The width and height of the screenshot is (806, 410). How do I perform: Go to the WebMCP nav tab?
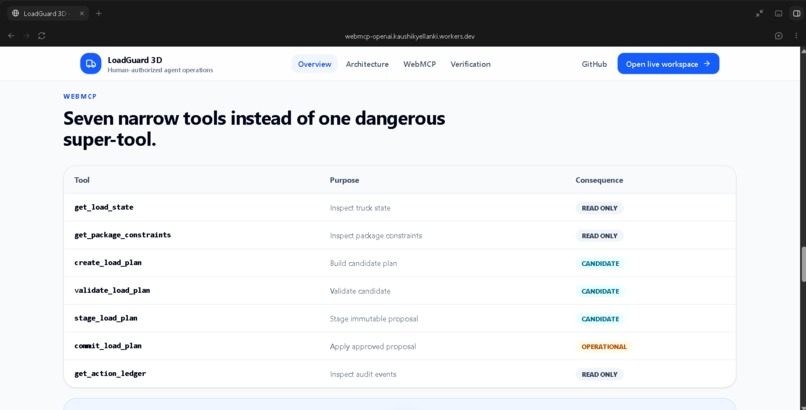(419, 64)
